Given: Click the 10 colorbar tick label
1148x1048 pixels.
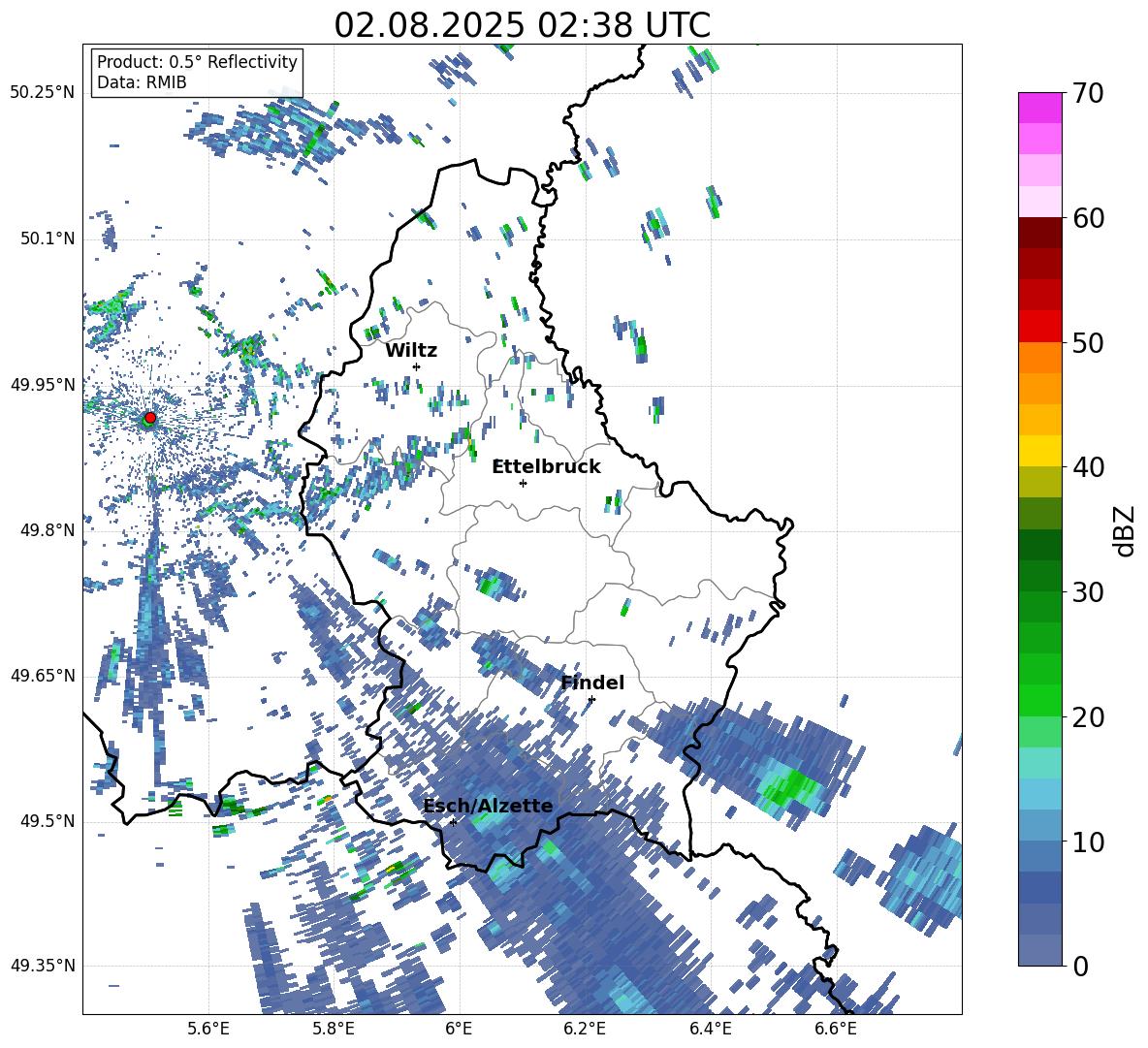Looking at the screenshot, I should click(1088, 842).
